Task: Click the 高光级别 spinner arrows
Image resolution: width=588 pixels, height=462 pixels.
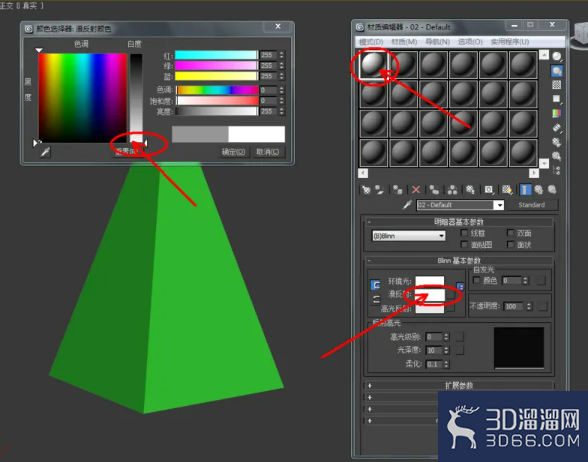Action: (x=446, y=337)
